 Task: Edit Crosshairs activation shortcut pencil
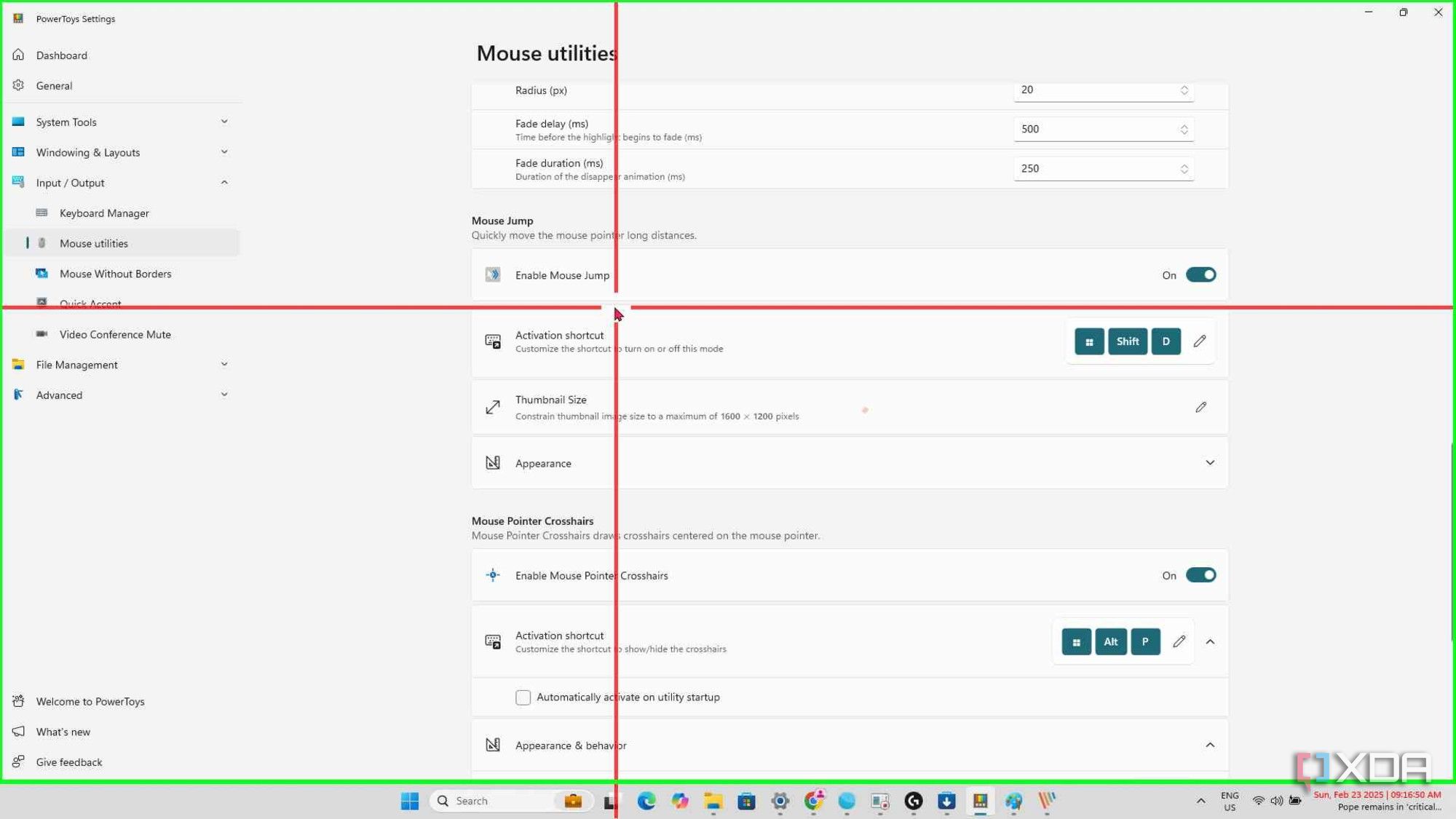[x=1179, y=642]
